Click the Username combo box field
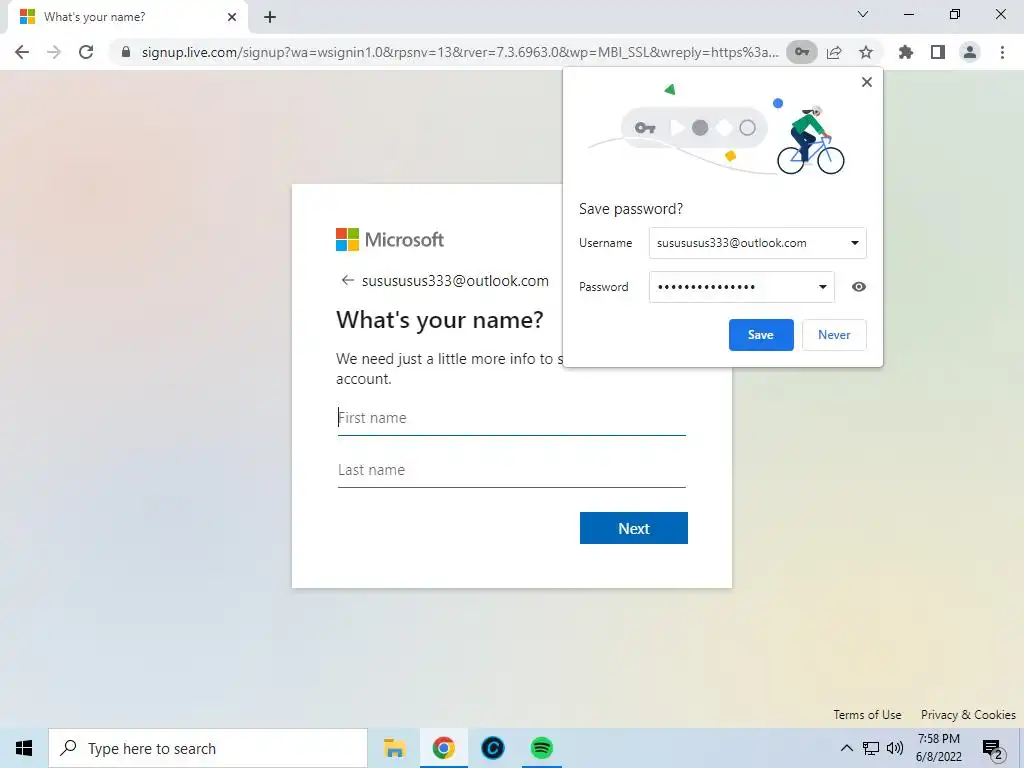The height and width of the screenshot is (768, 1024). [x=758, y=243]
